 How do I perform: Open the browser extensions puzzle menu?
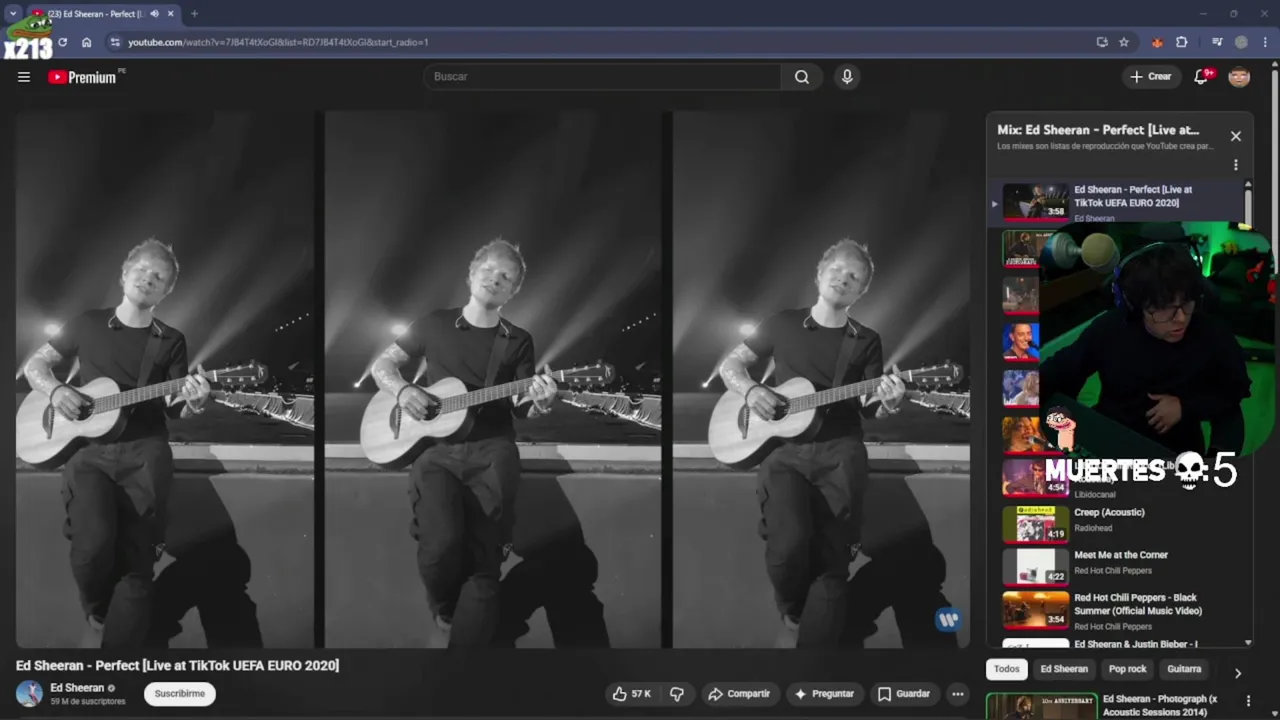1182,42
